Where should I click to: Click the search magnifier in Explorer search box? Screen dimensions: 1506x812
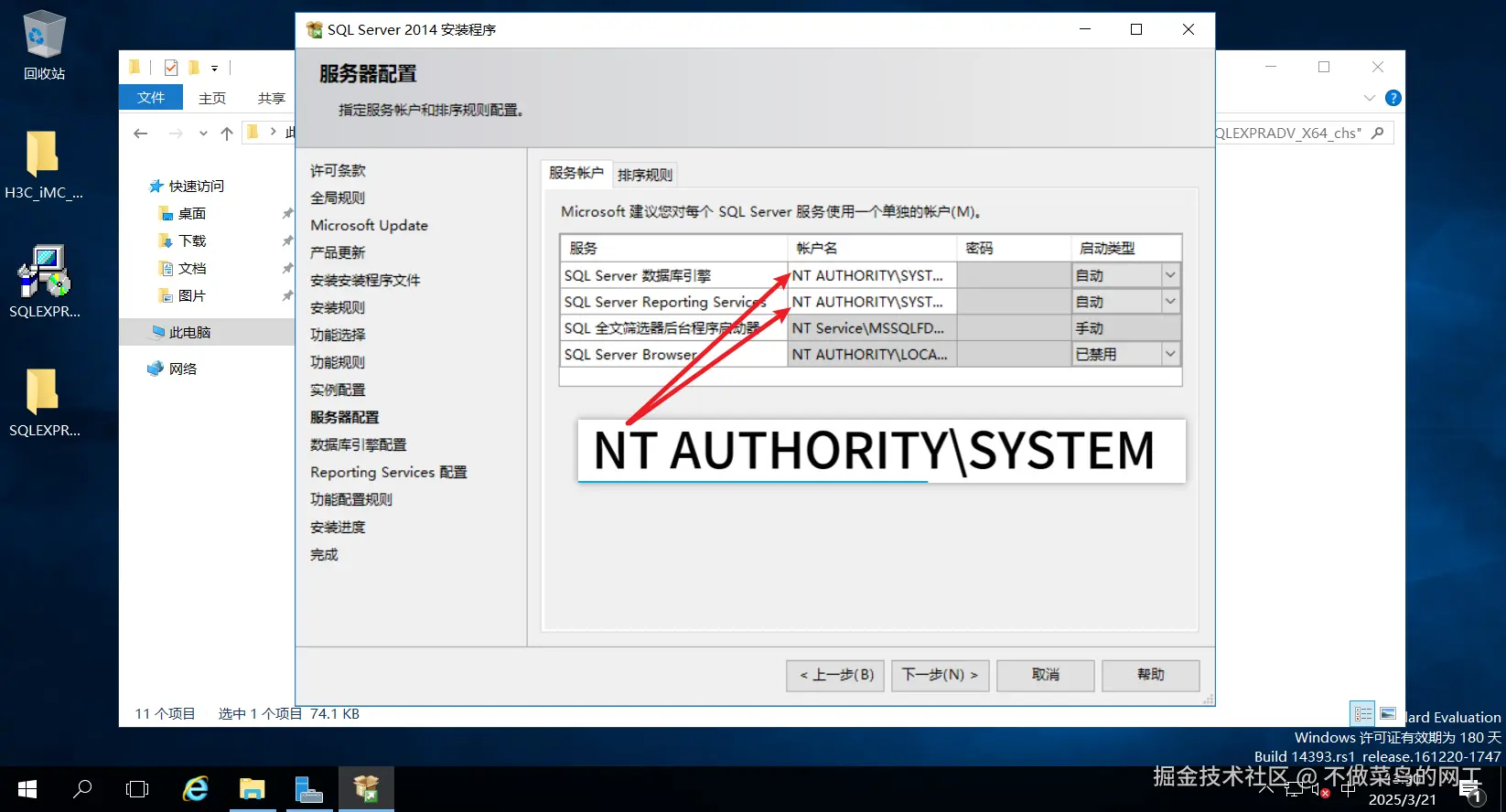1378,133
